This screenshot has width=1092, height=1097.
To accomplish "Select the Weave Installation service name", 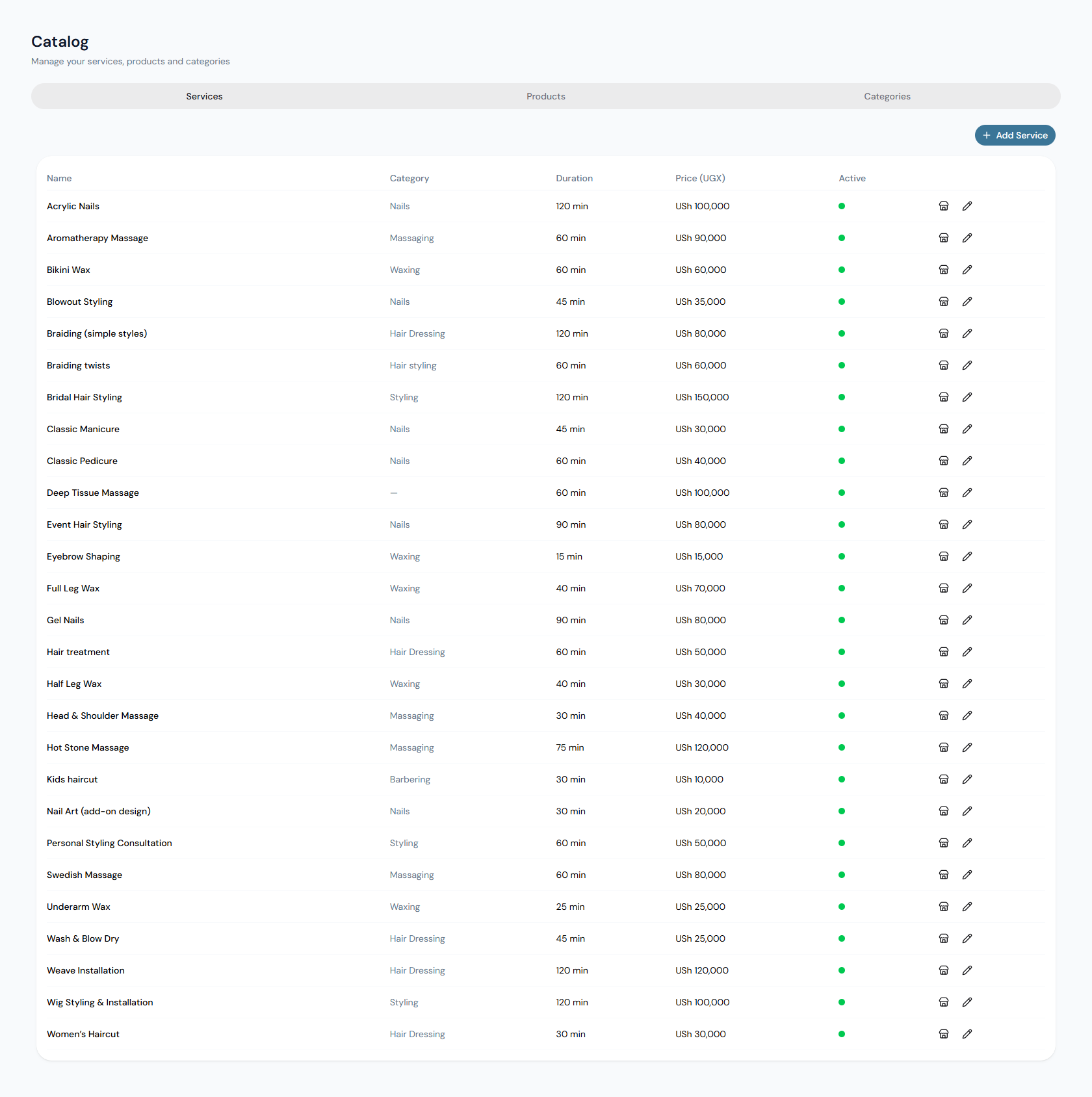I will click(86, 970).
